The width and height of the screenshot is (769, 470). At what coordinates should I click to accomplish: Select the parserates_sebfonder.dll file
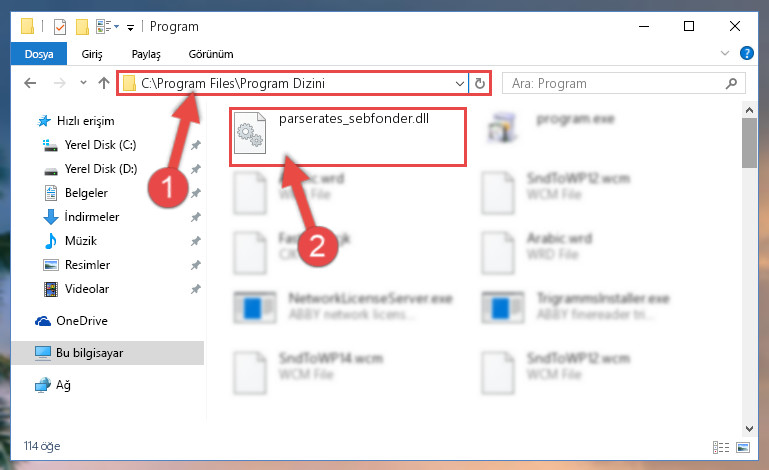click(x=348, y=137)
